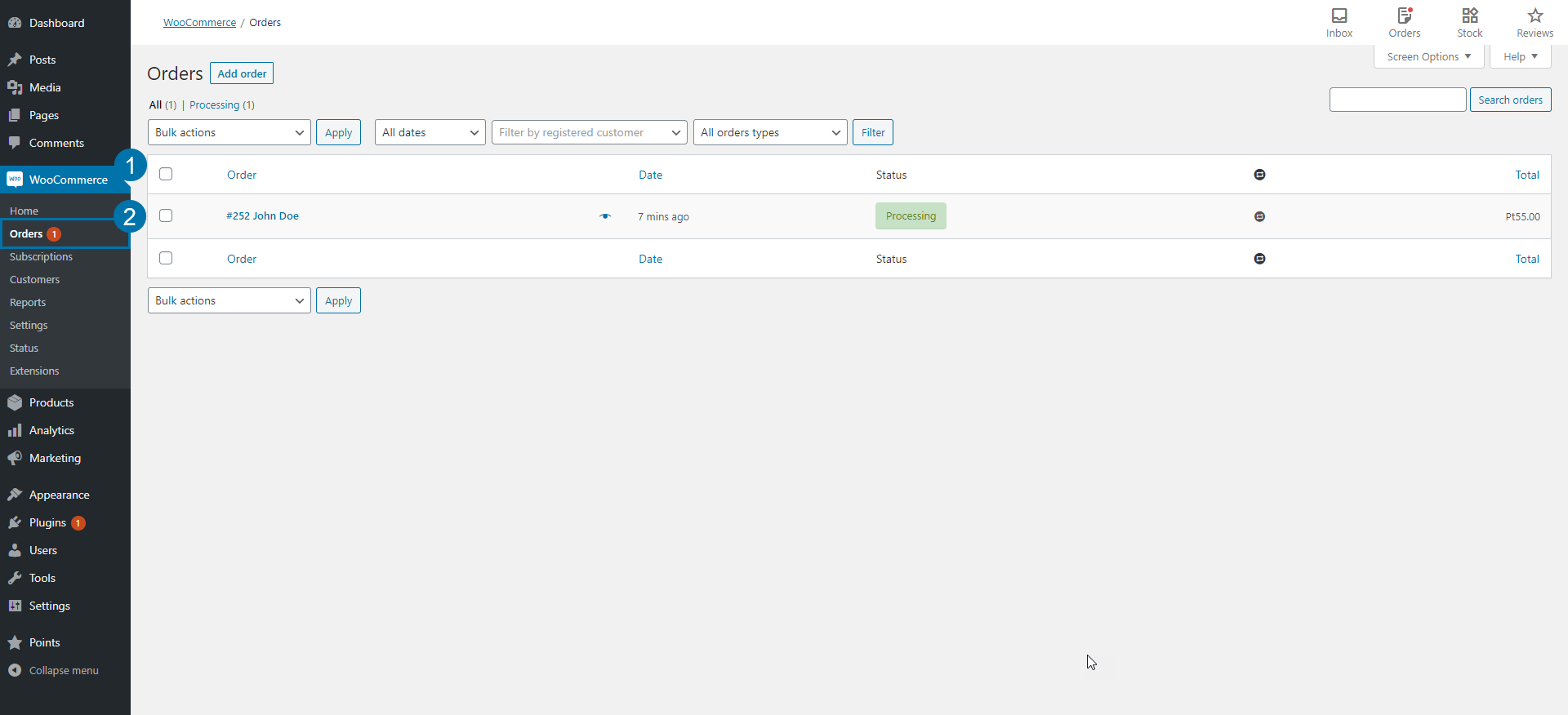
Task: Open the Orders activity panel icon
Action: 1405,16
